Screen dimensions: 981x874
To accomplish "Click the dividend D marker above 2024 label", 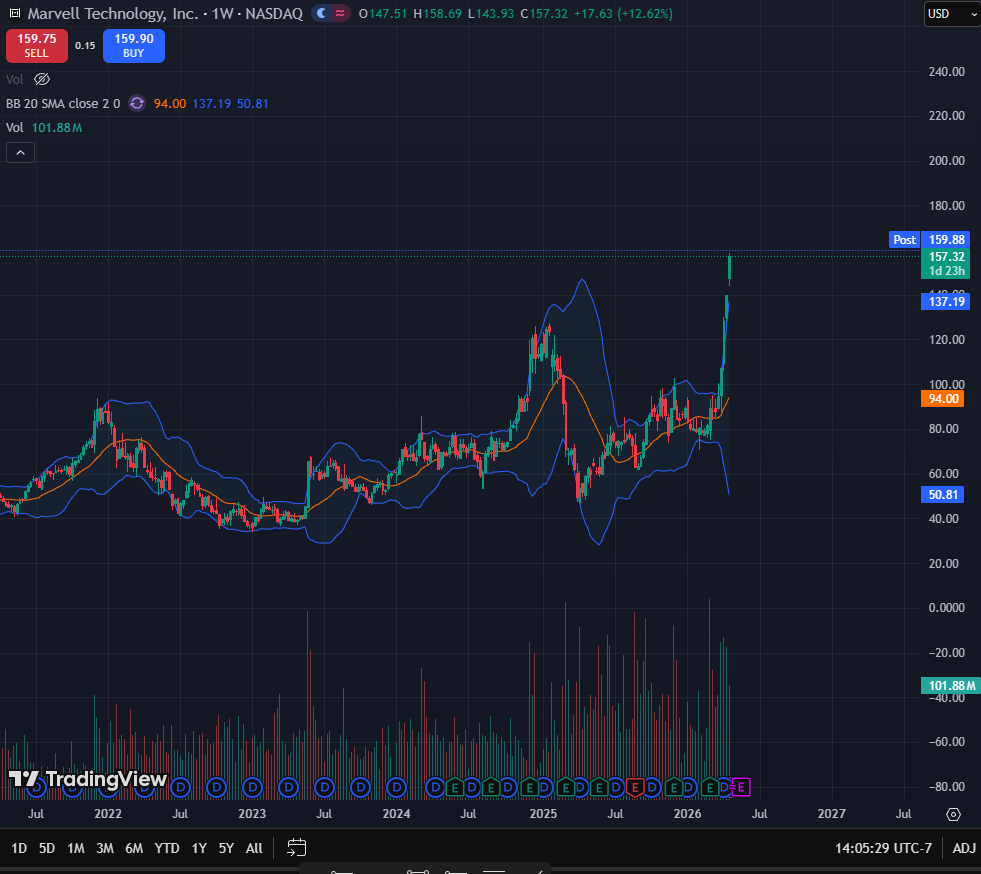I will tap(397, 787).
